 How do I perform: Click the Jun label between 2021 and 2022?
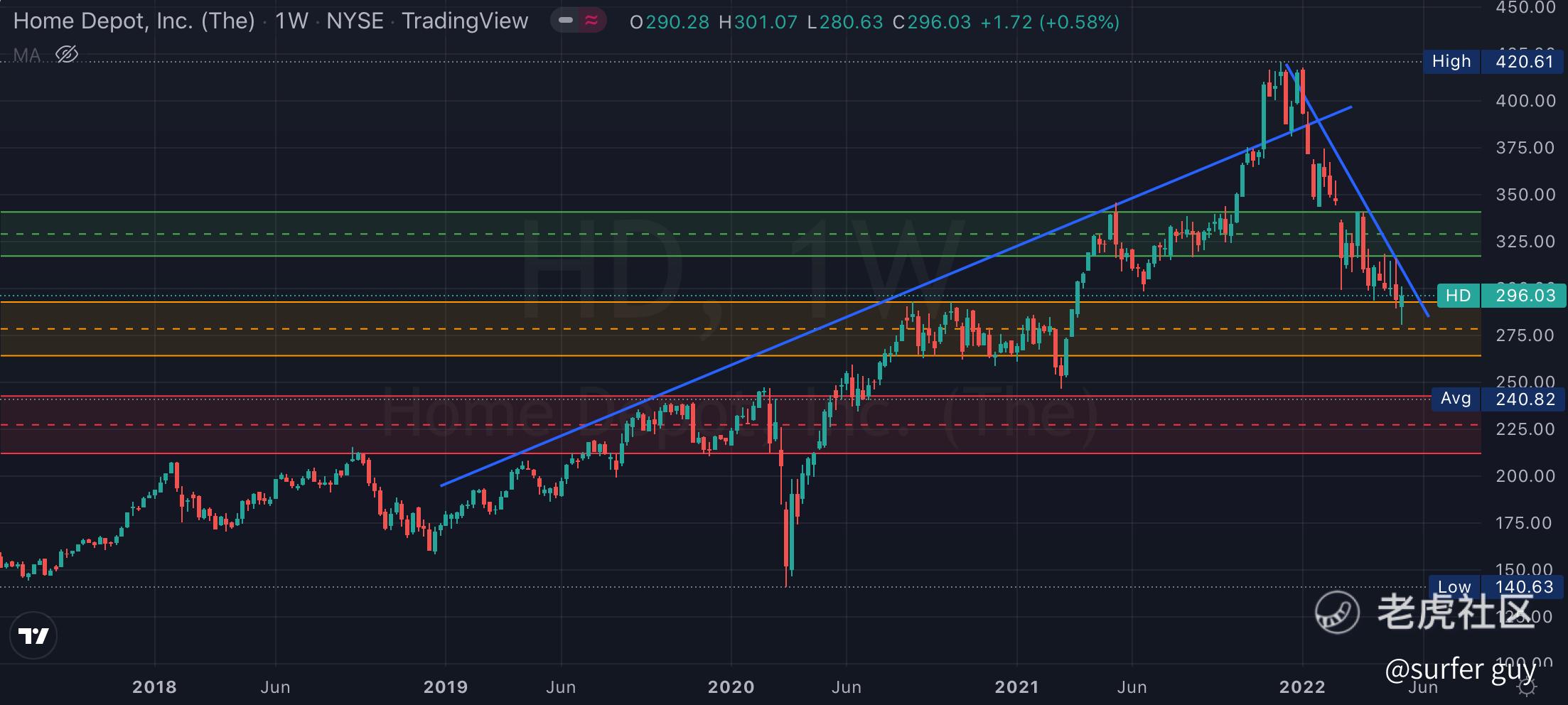(1132, 687)
